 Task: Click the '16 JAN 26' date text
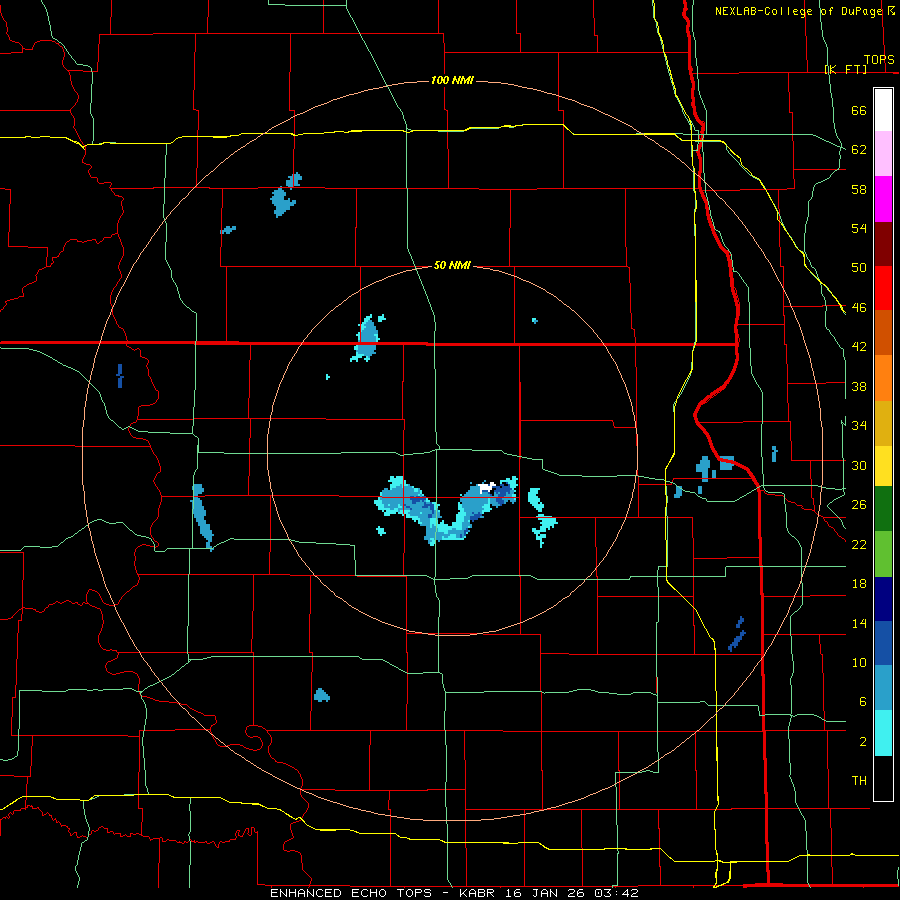(x=546, y=893)
